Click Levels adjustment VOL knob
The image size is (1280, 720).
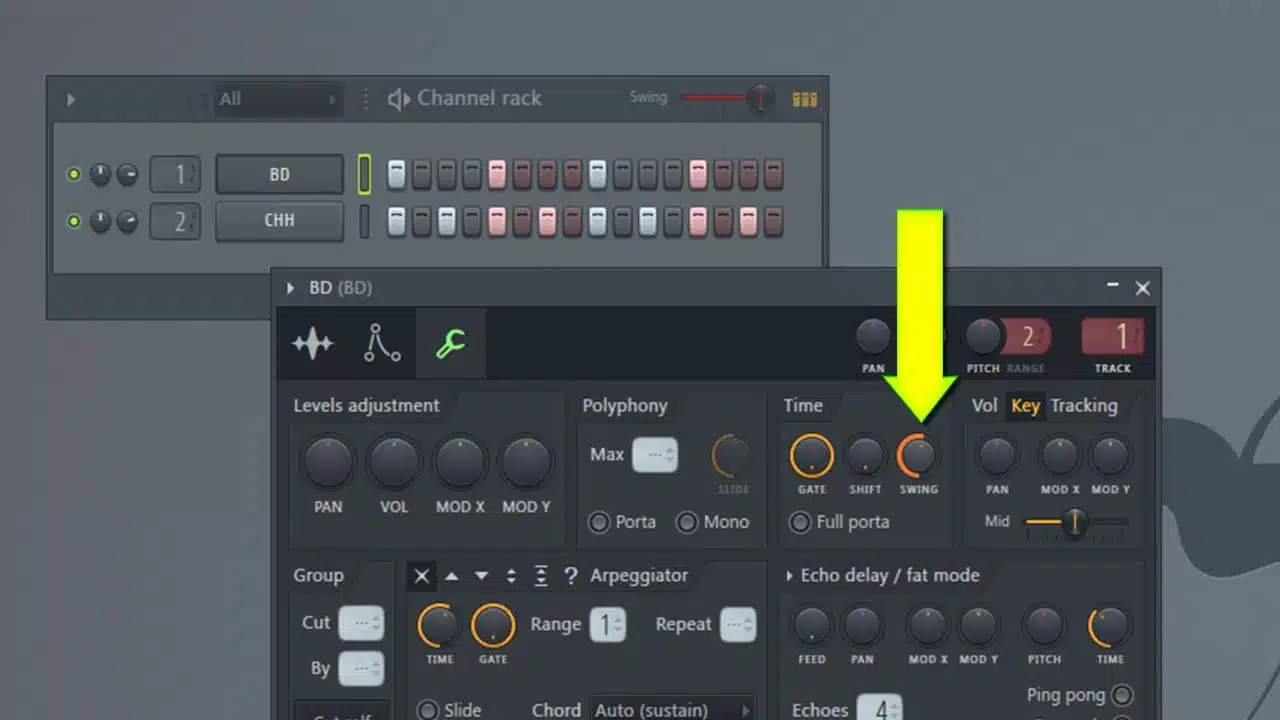pos(394,461)
